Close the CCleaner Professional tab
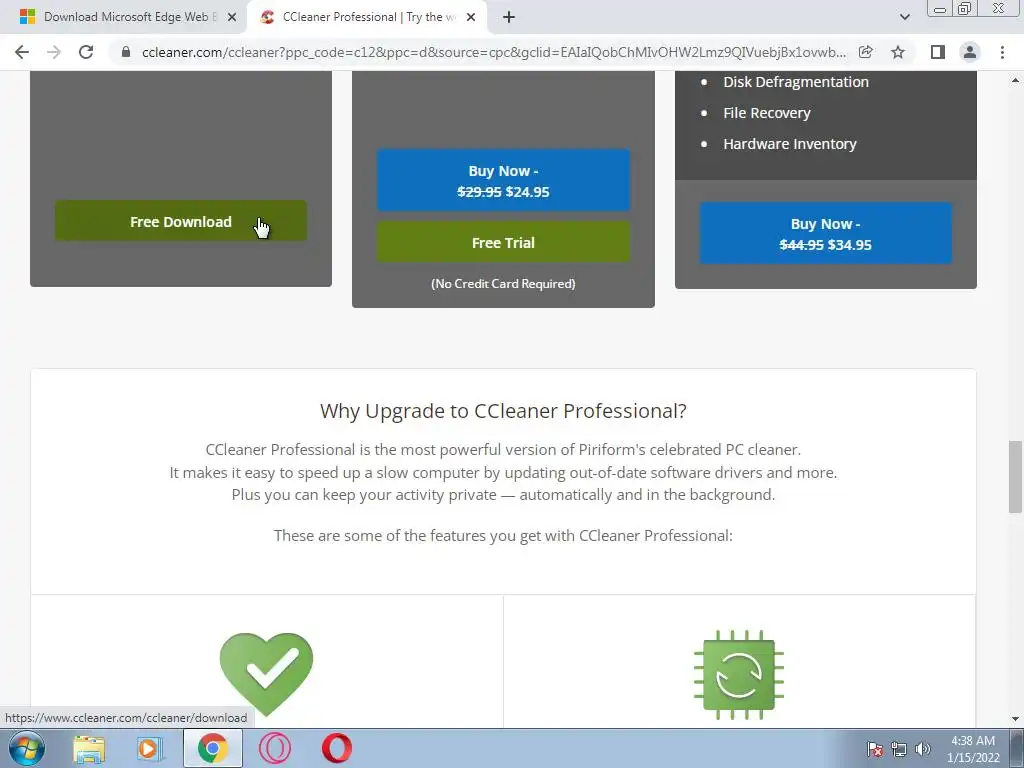 click(471, 17)
